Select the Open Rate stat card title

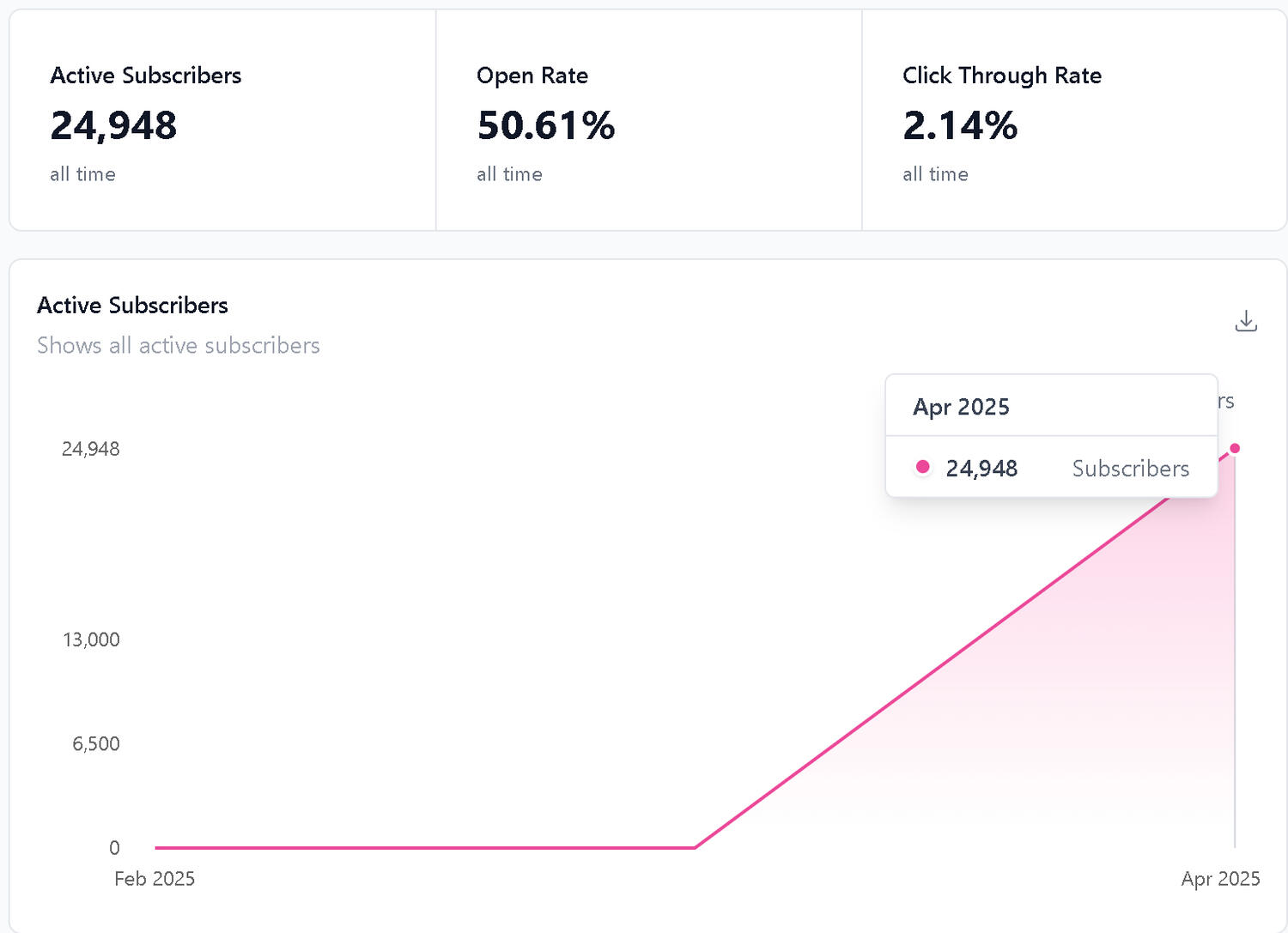[532, 76]
